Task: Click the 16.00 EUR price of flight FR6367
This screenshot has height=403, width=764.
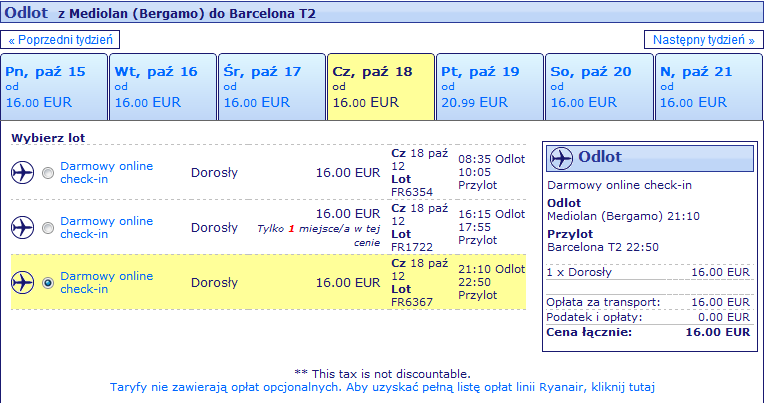Action: click(x=348, y=283)
